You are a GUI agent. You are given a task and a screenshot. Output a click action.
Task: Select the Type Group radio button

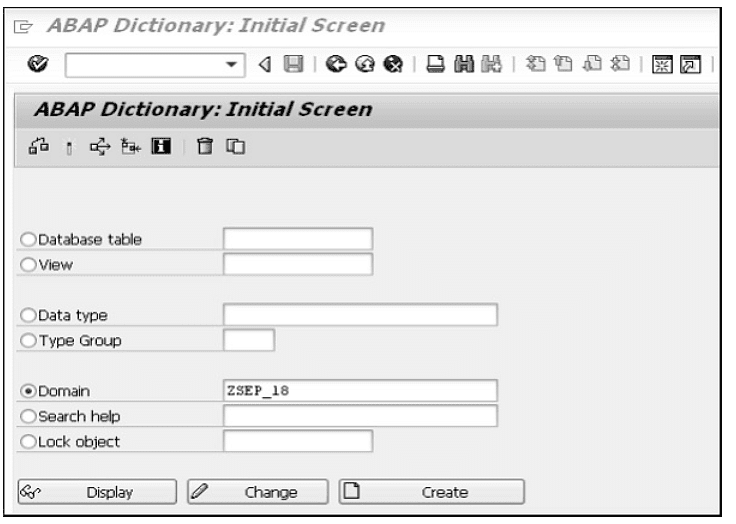point(28,340)
